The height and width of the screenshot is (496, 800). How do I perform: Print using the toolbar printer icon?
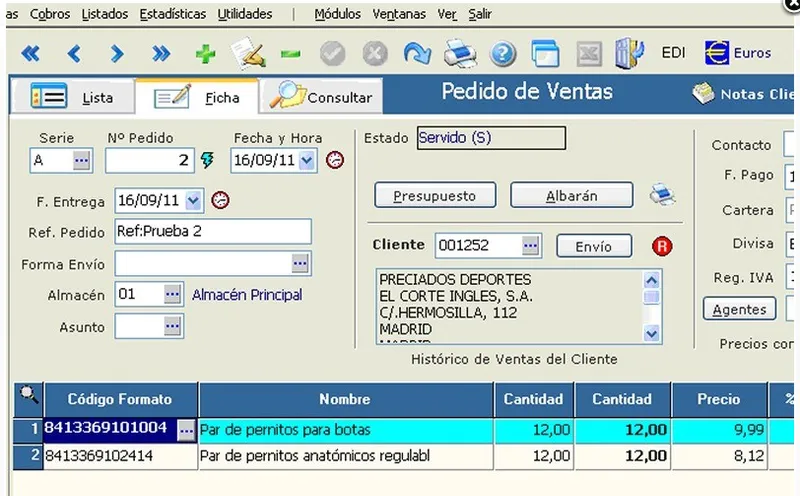[x=460, y=54]
